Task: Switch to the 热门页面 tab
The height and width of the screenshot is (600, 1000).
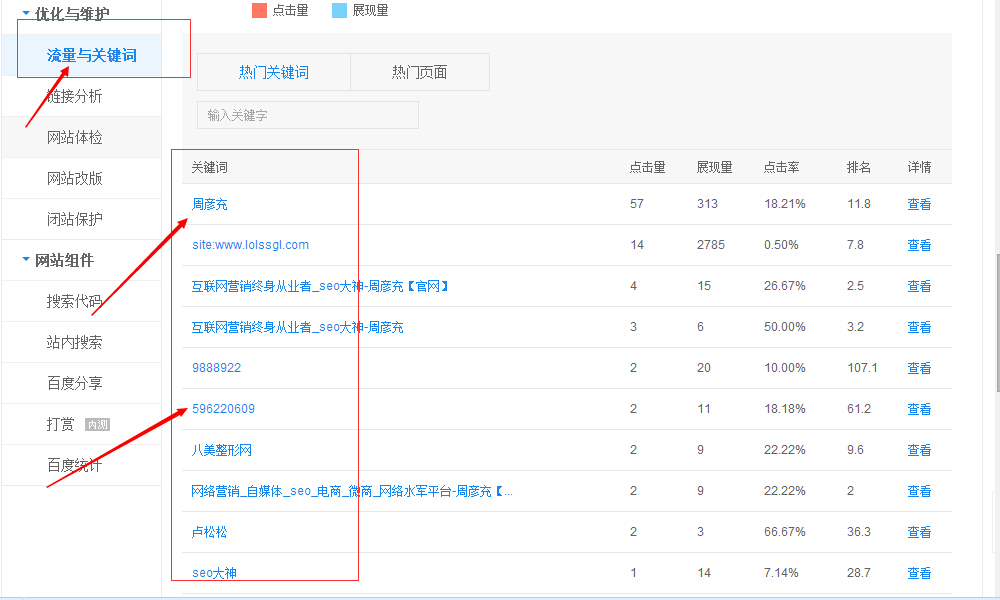Action: 419,71
